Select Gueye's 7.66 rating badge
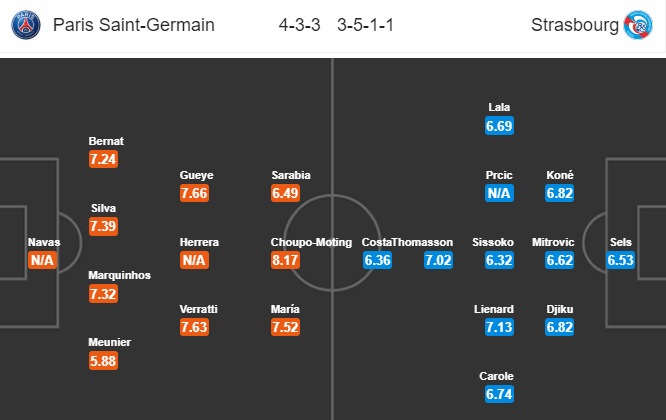The height and width of the screenshot is (420, 666). pos(194,193)
